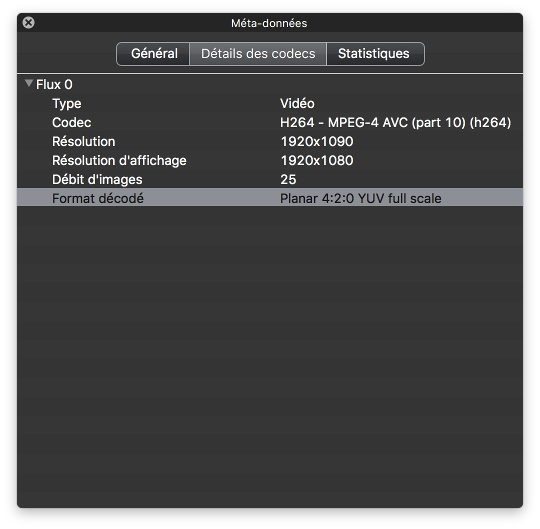Switch to the Général tab
The width and height of the screenshot is (540, 529).
pyautogui.click(x=153, y=54)
